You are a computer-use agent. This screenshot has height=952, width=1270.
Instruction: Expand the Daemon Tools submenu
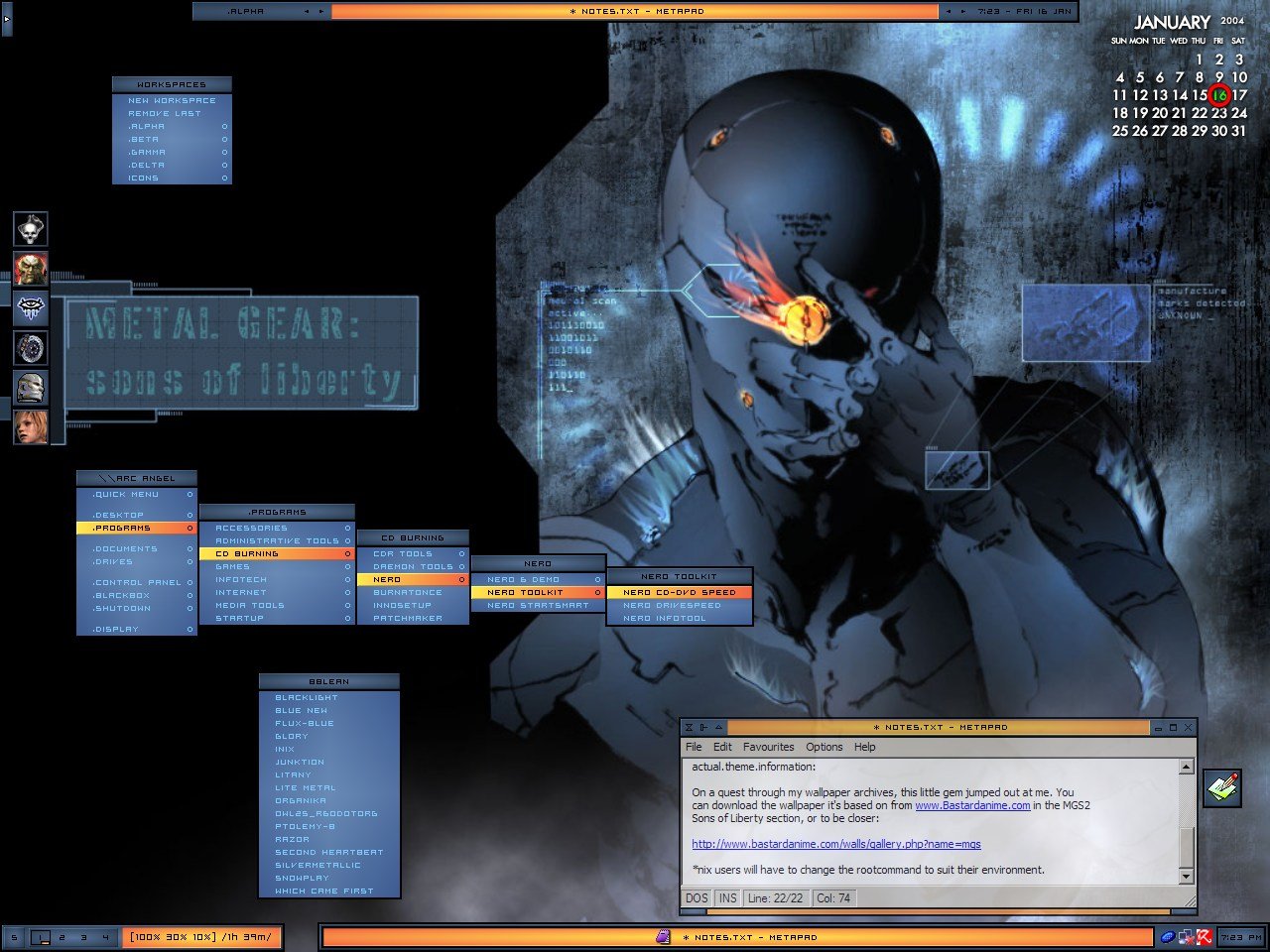point(413,567)
